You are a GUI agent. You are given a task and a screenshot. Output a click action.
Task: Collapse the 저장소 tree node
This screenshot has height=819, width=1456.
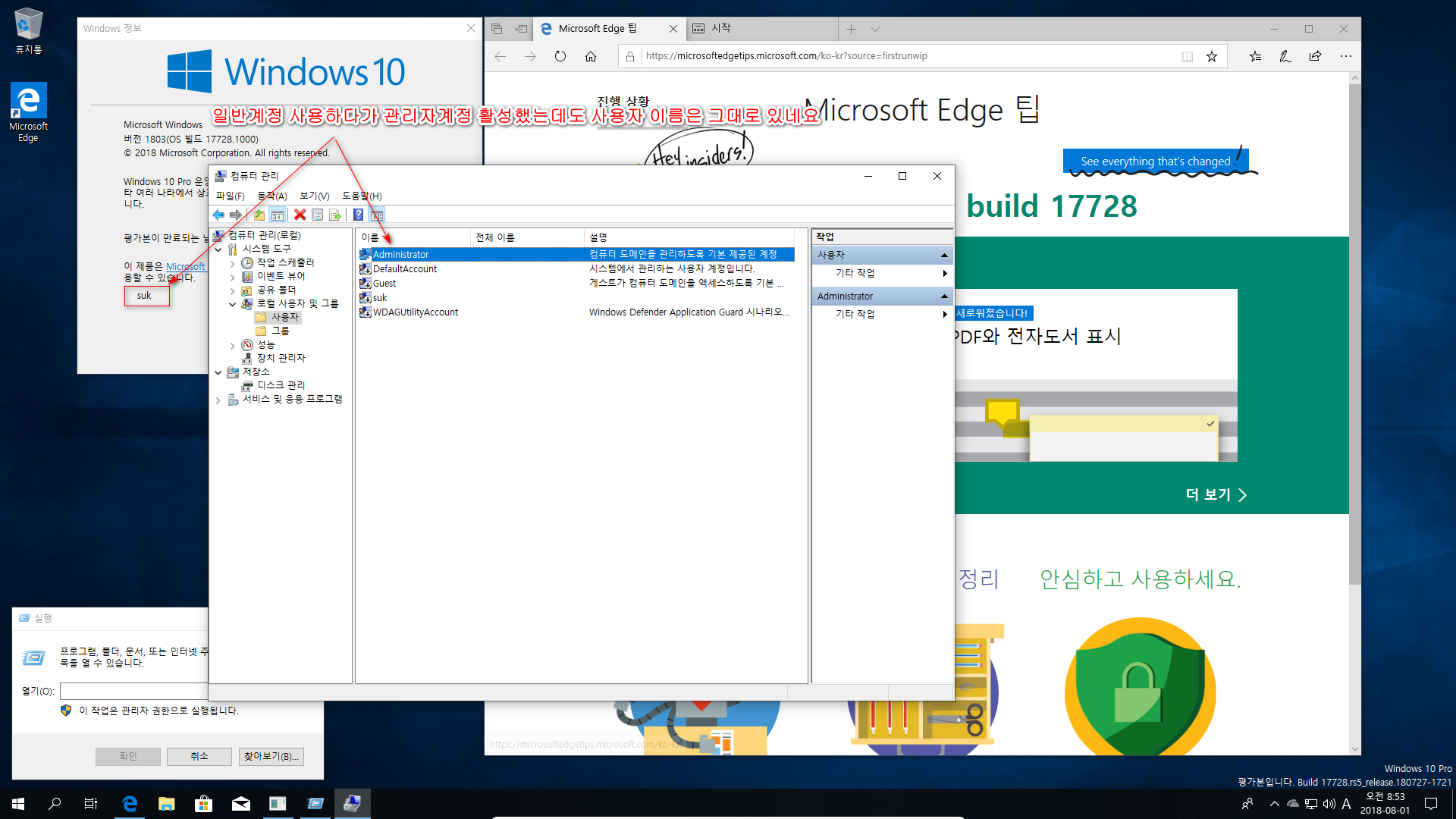coord(218,372)
